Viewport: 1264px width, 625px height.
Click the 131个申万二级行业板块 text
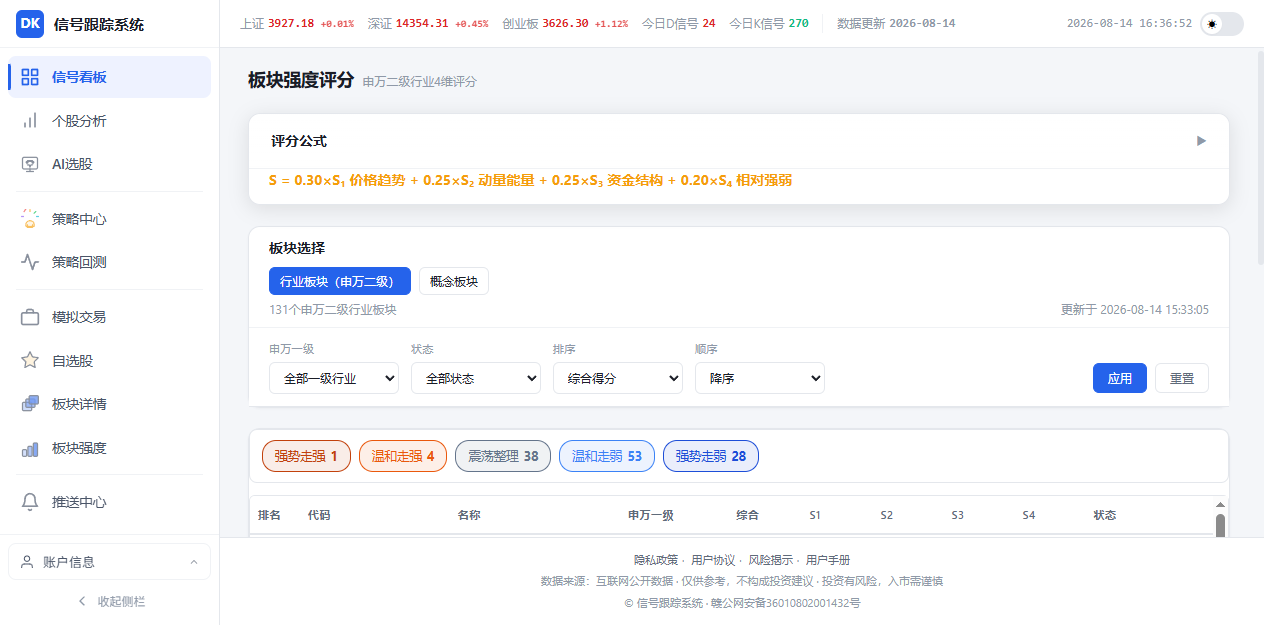(333, 310)
